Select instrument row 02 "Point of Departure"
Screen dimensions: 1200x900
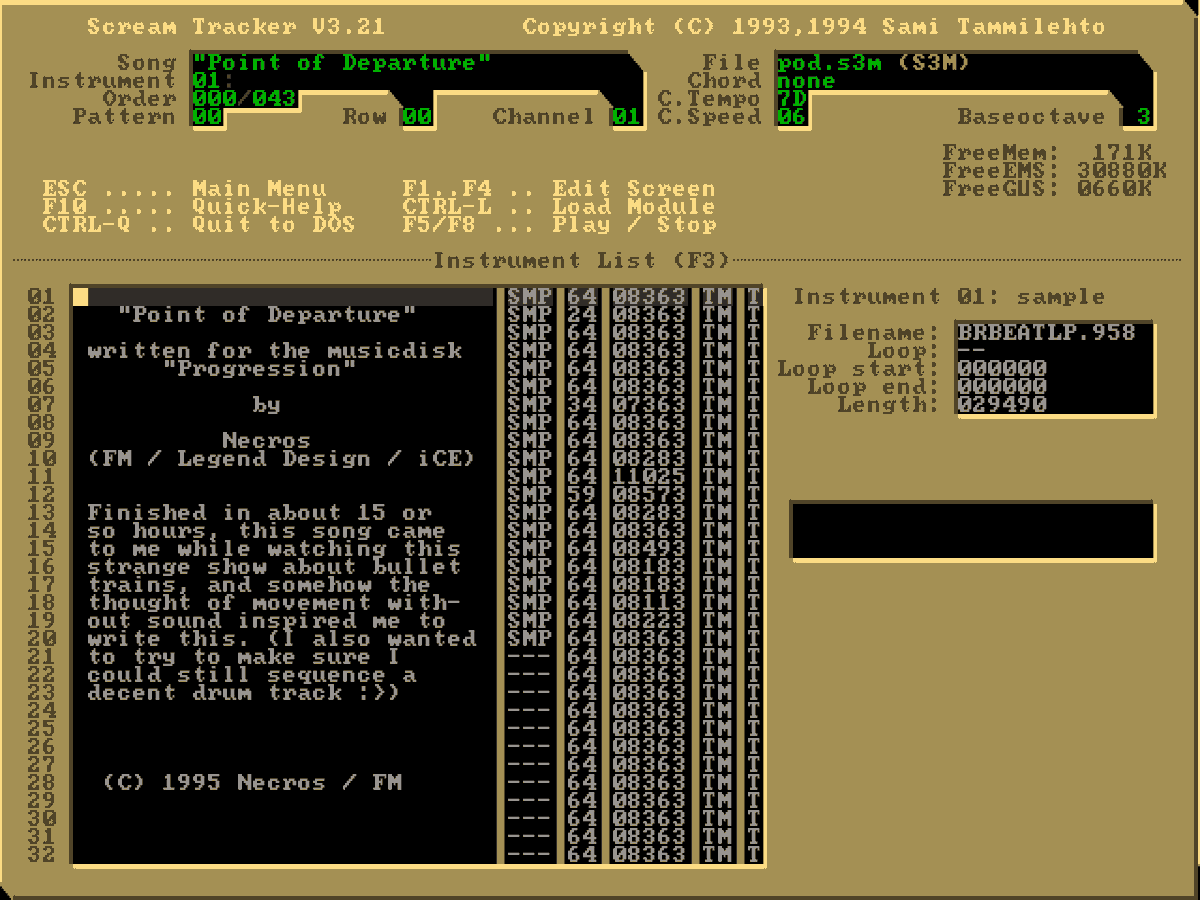pos(267,315)
